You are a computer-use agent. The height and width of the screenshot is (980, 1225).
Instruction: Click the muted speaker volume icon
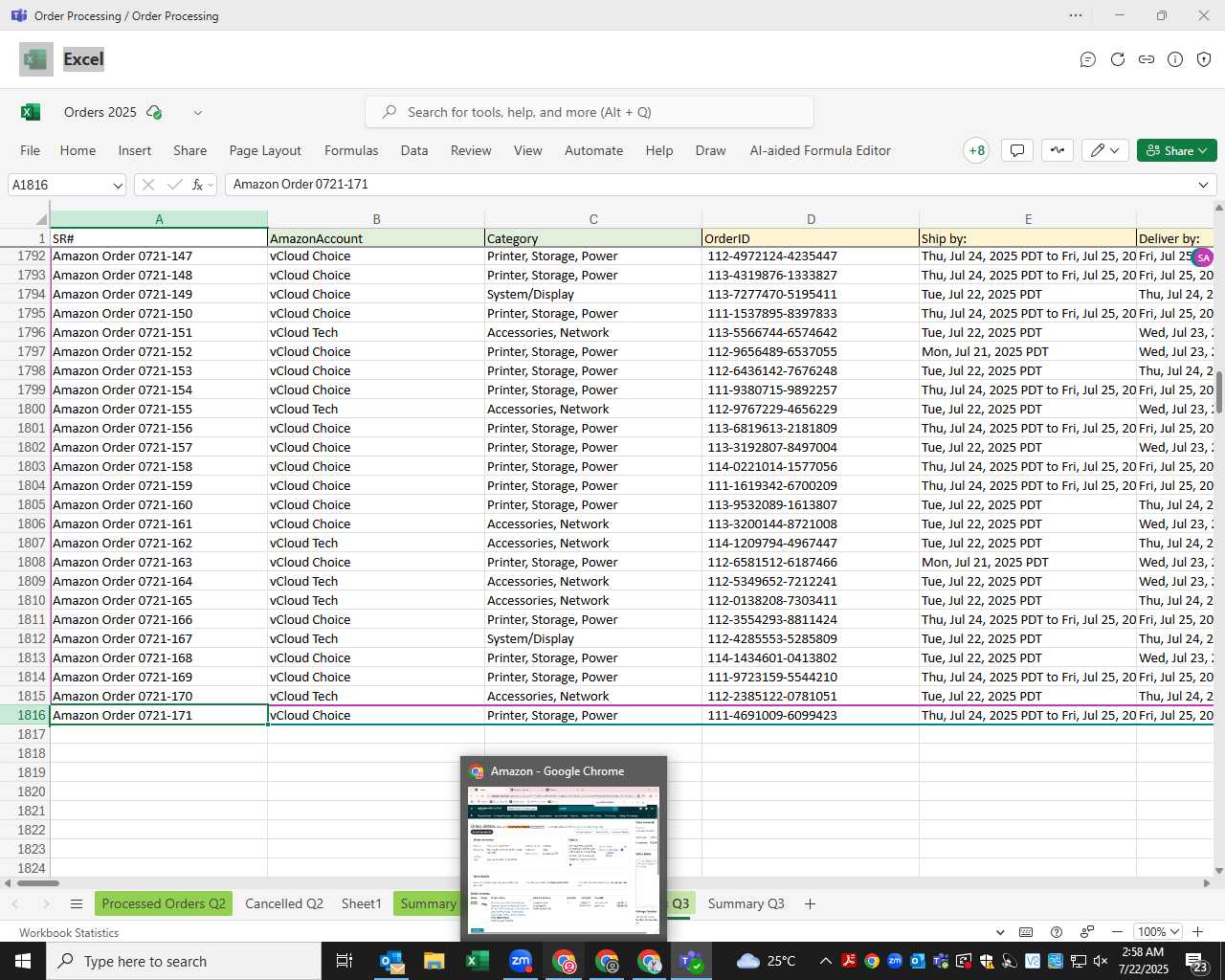(1101, 961)
